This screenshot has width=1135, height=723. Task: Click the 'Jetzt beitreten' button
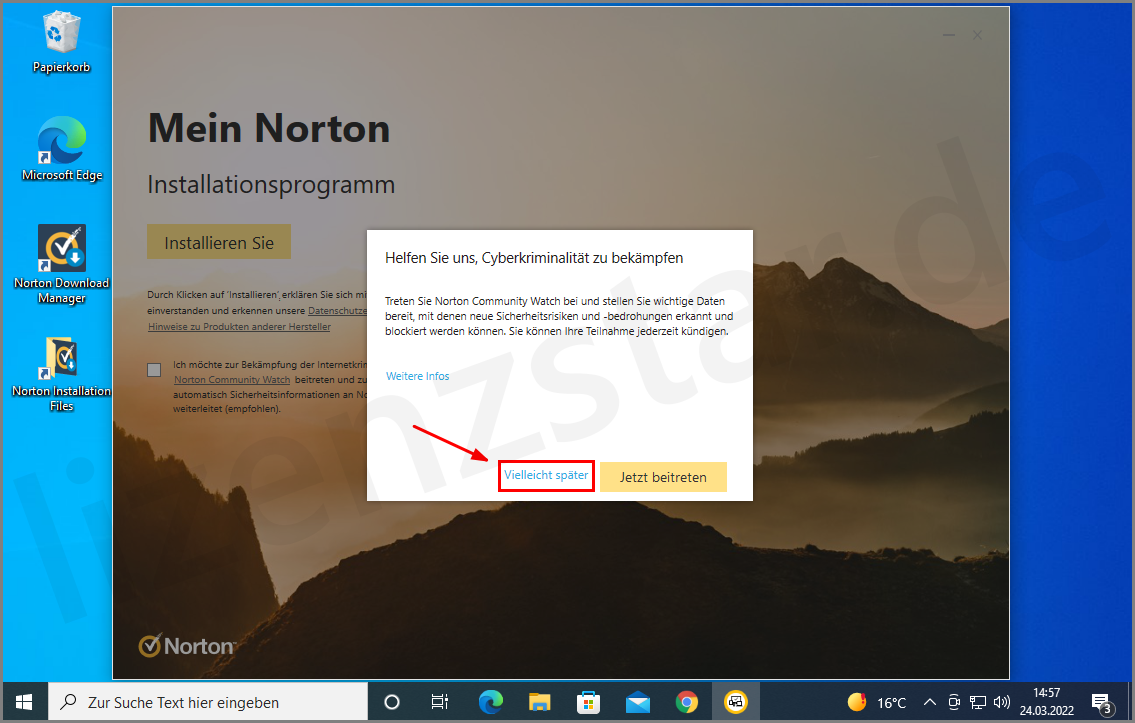coord(663,476)
